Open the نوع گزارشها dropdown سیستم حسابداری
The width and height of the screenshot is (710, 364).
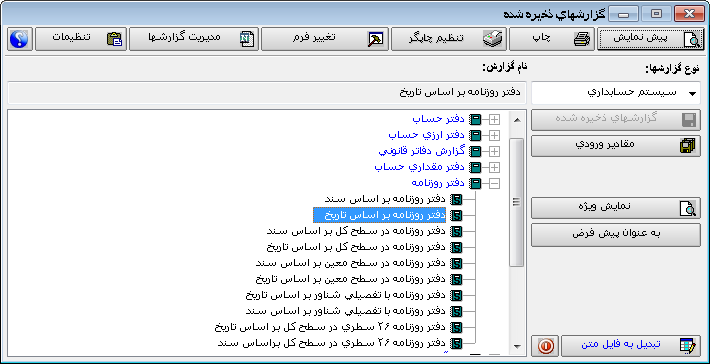point(616,93)
